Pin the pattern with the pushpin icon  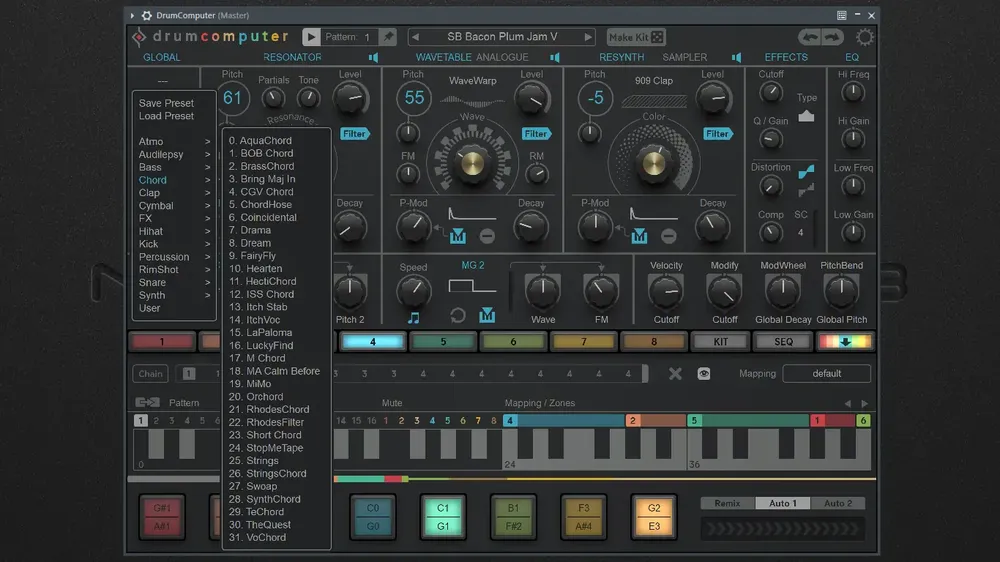[388, 37]
